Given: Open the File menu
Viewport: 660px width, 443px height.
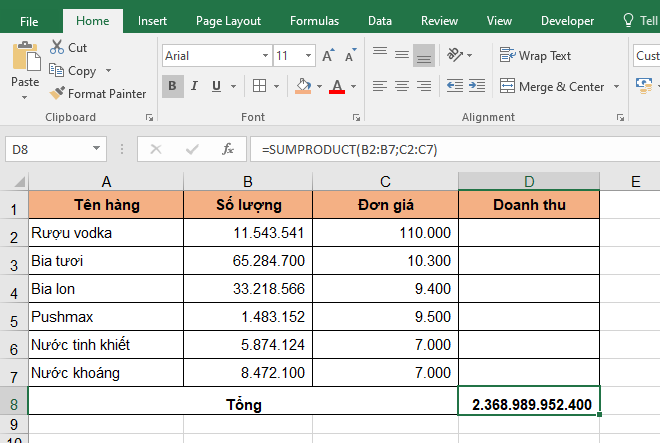Looking at the screenshot, I should pyautogui.click(x=29, y=20).
